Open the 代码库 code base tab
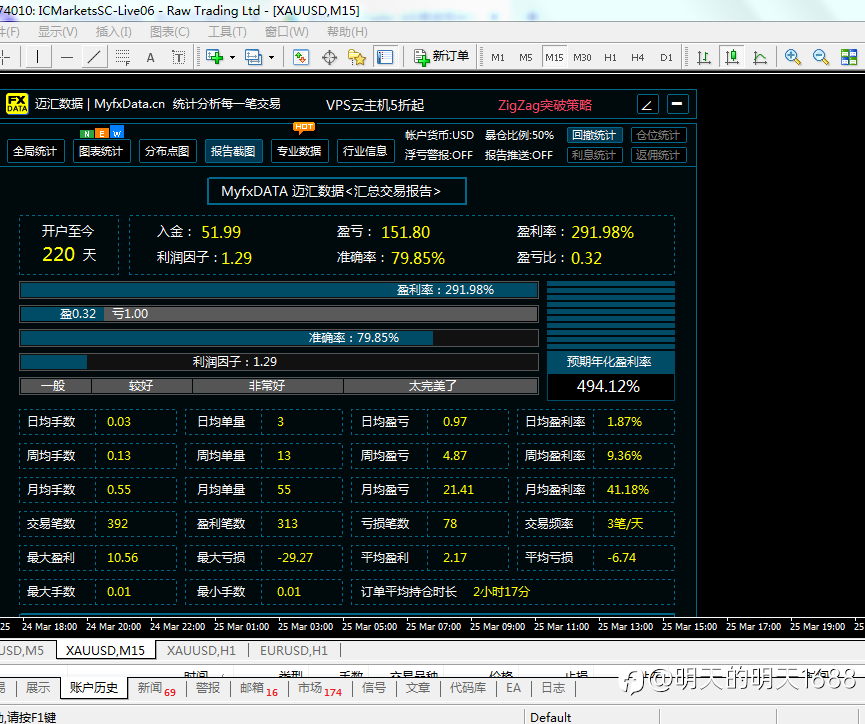 point(468,688)
